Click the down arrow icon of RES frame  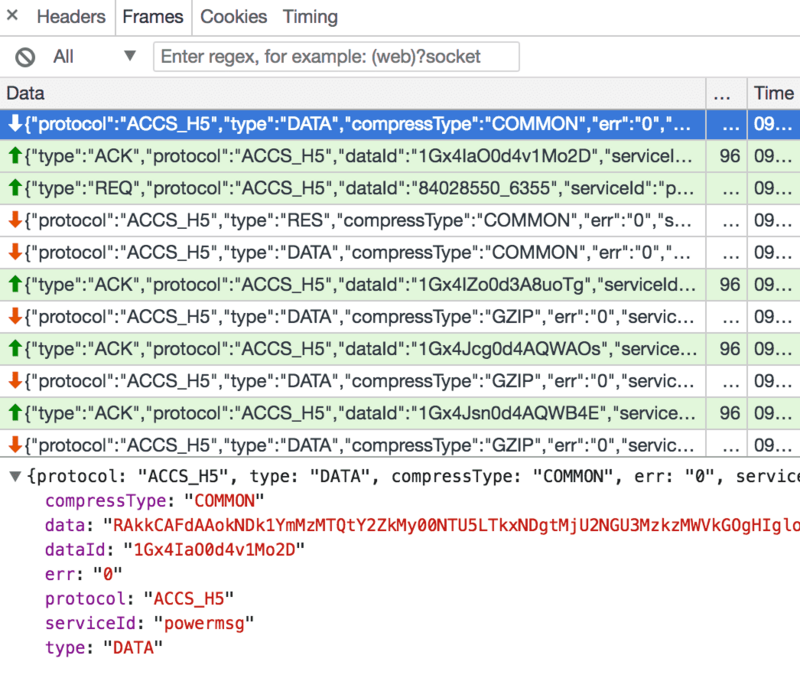click(x=15, y=220)
